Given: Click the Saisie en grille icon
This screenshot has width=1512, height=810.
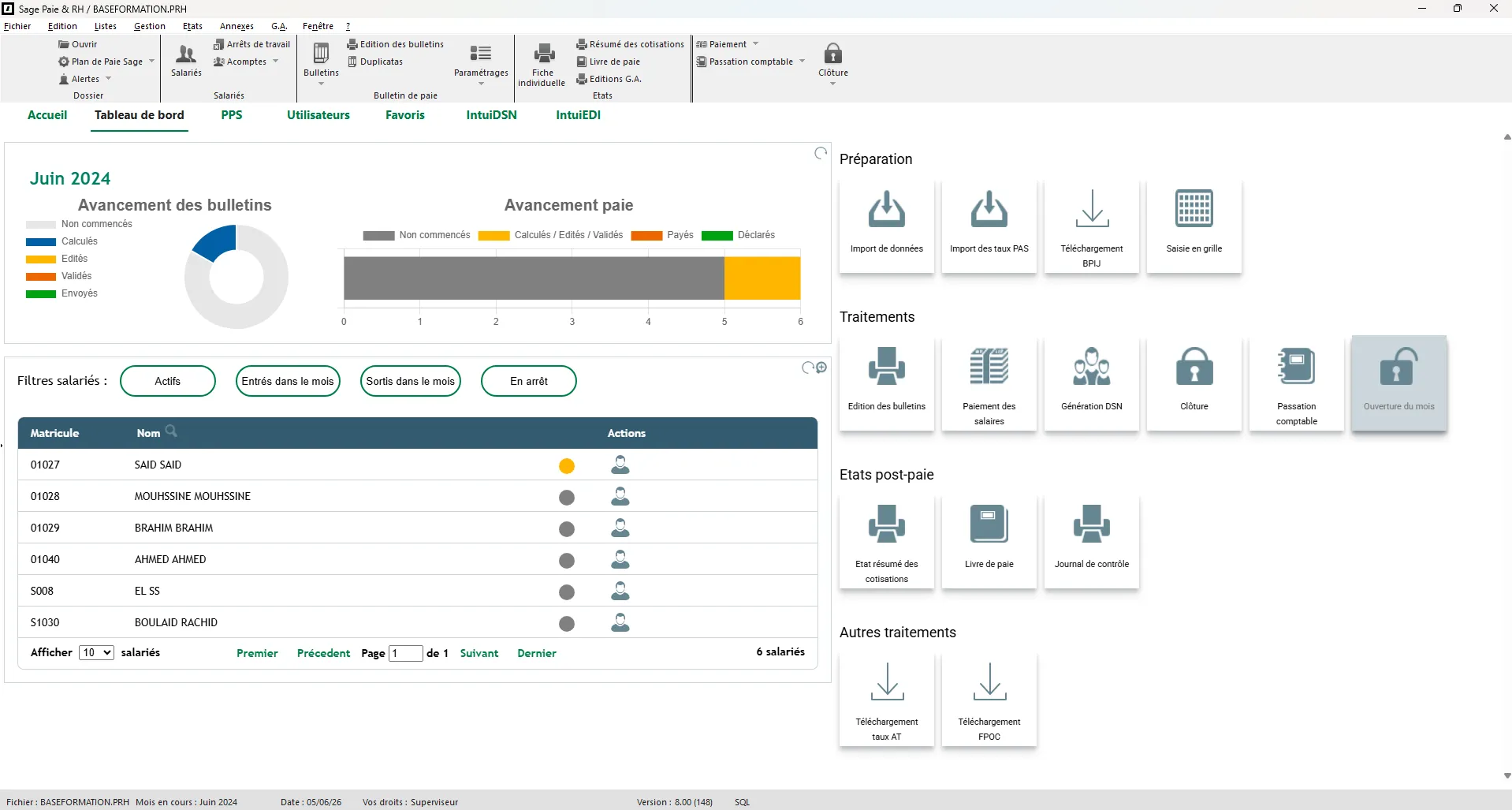Looking at the screenshot, I should (1194, 209).
